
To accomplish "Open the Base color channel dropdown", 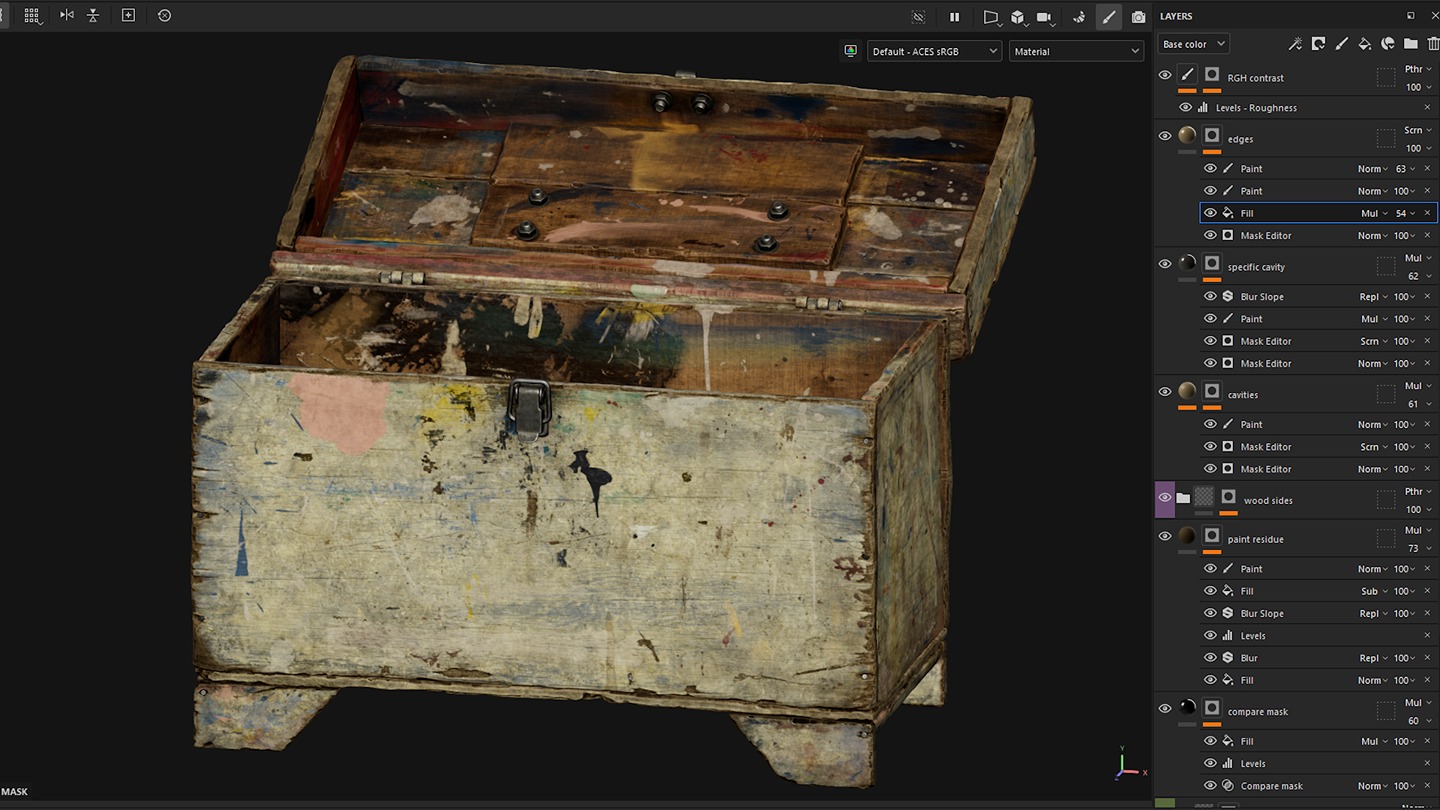I will coord(1192,43).
